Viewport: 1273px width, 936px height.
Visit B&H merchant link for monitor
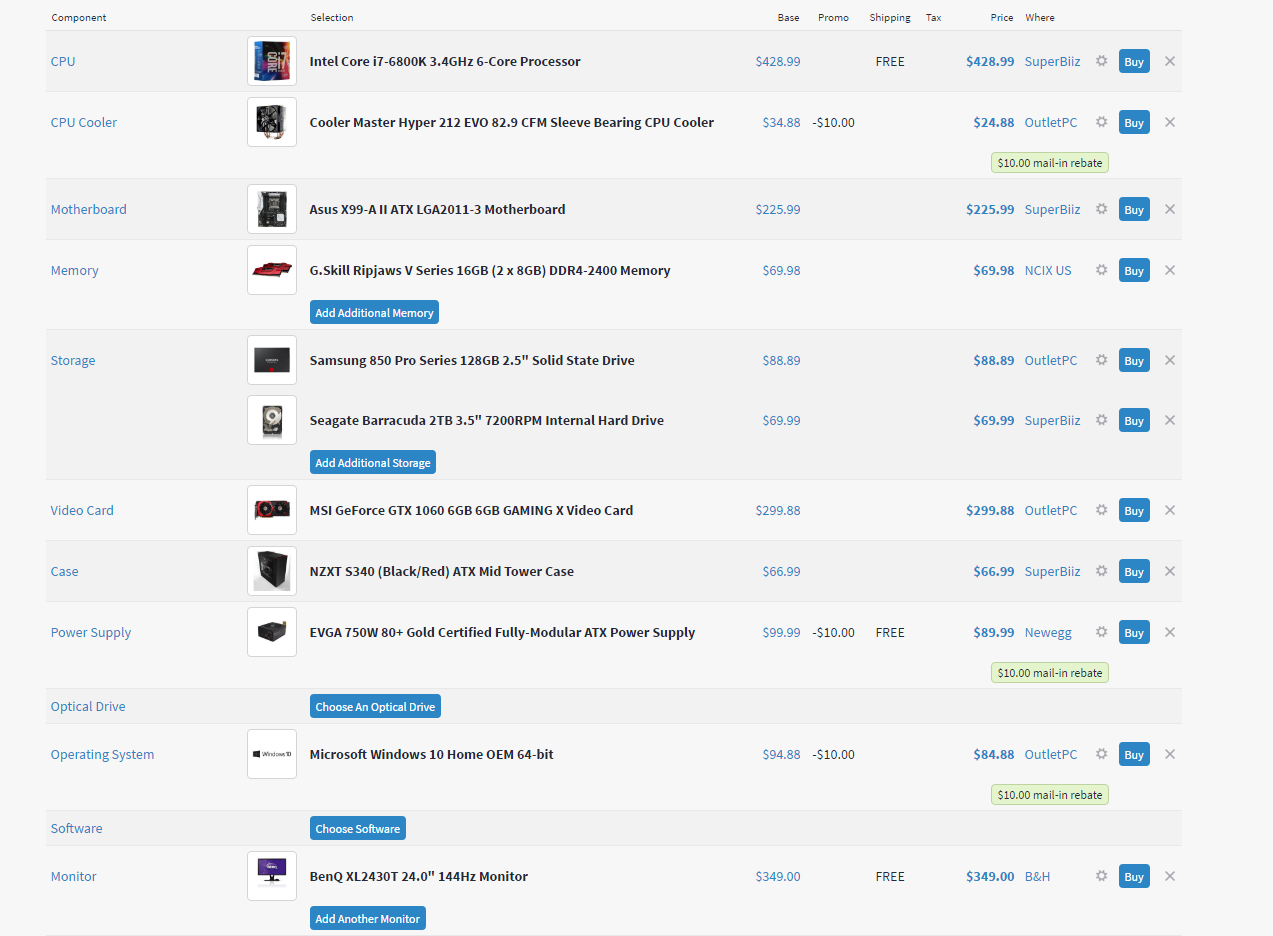(1038, 876)
